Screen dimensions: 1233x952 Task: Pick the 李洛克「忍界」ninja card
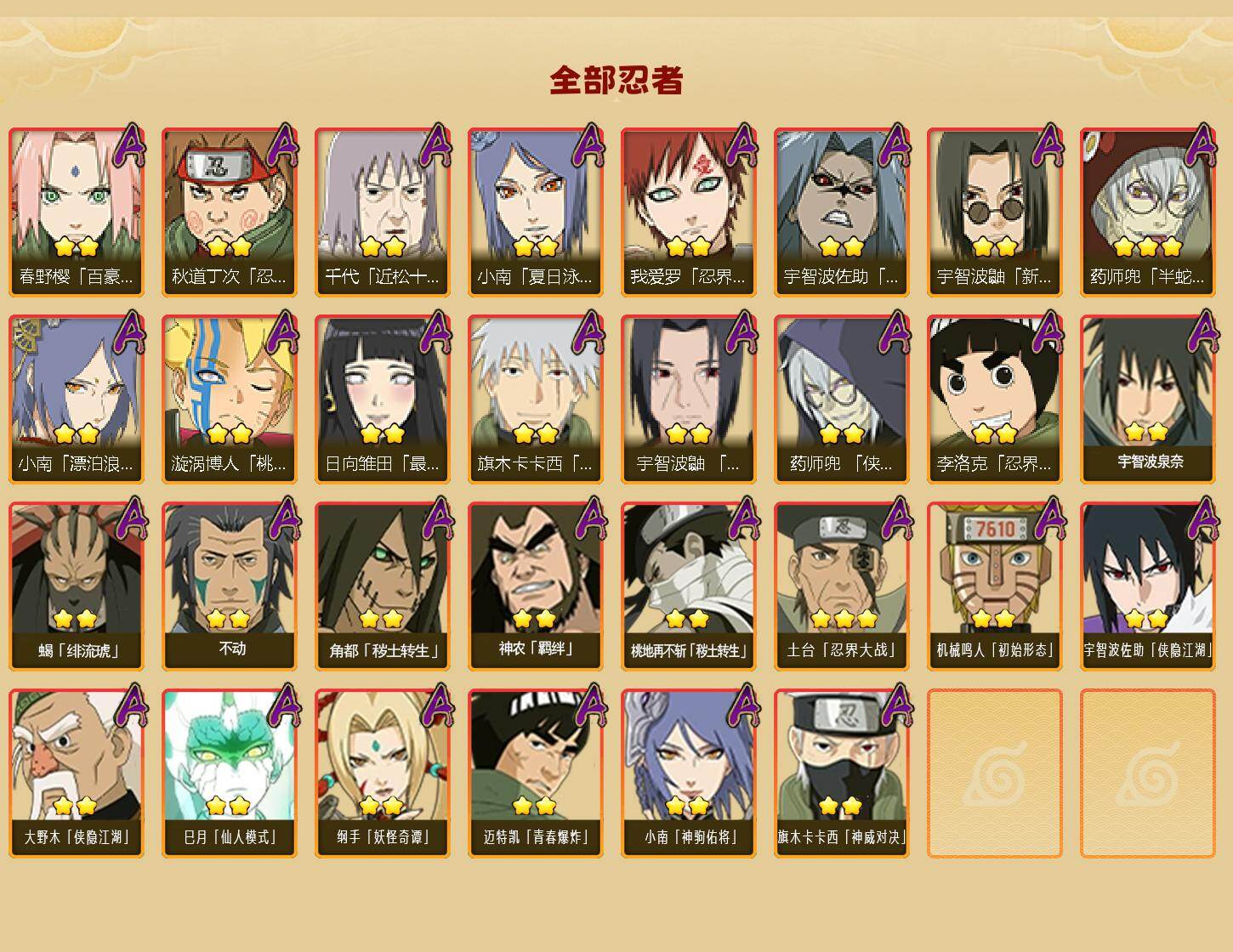[995, 399]
